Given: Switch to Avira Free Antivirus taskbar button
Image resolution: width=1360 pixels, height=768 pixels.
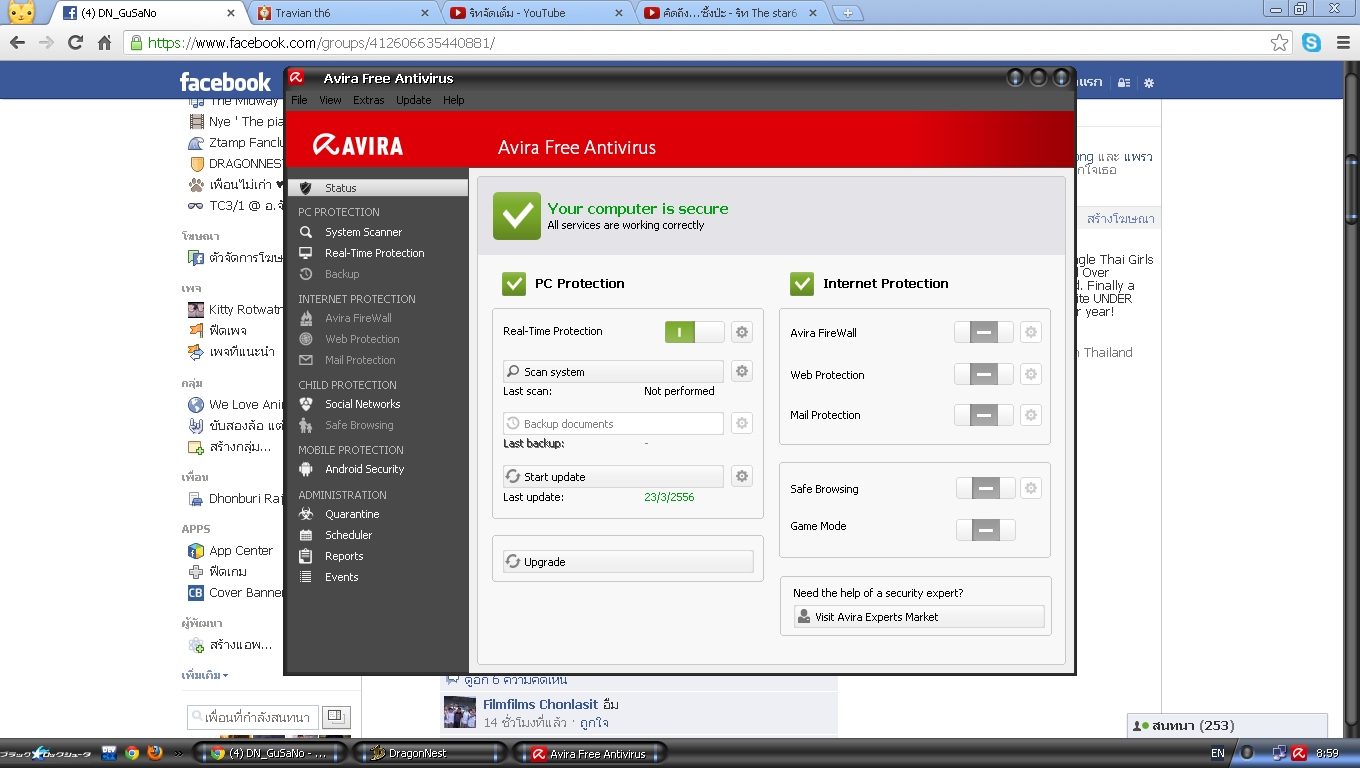Looking at the screenshot, I should tap(589, 753).
